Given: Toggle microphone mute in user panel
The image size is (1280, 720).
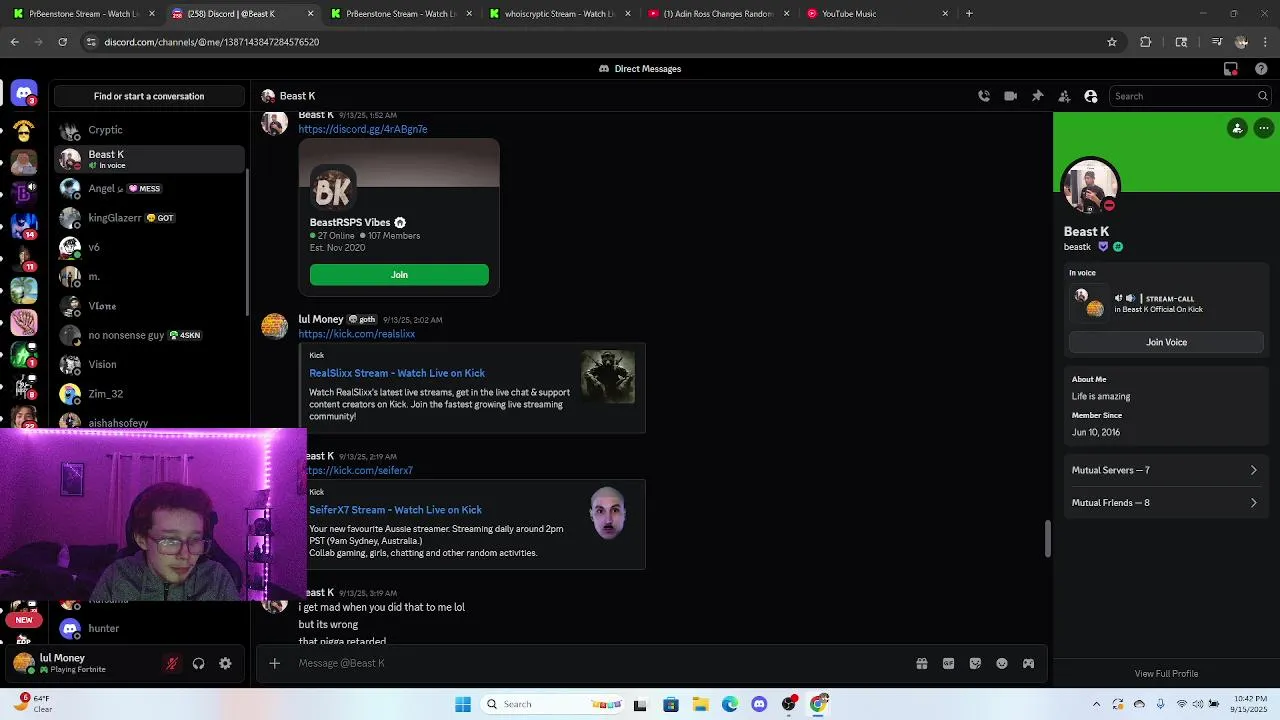Looking at the screenshot, I should [x=172, y=663].
